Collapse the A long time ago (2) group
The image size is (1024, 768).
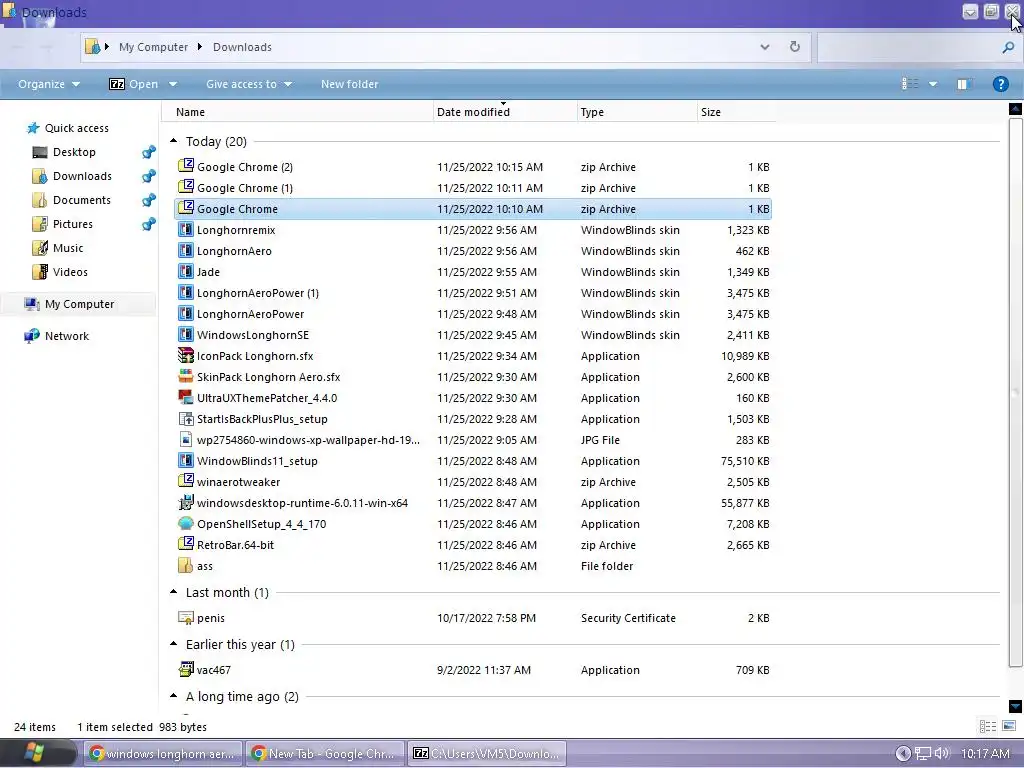(174, 696)
